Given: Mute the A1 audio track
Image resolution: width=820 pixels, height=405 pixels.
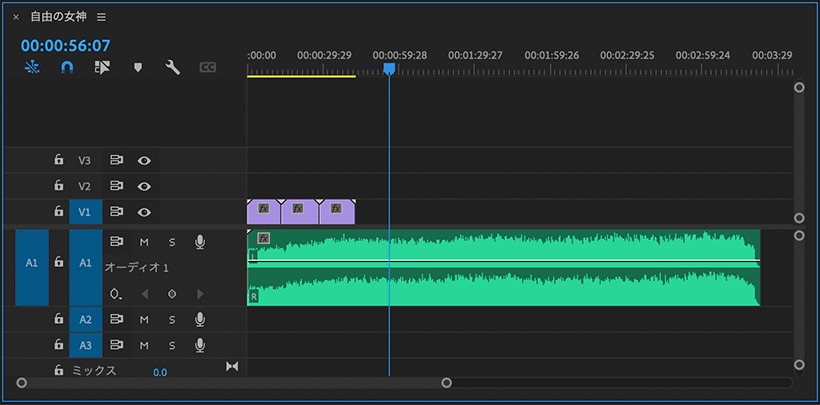Looking at the screenshot, I should pyautogui.click(x=144, y=242).
